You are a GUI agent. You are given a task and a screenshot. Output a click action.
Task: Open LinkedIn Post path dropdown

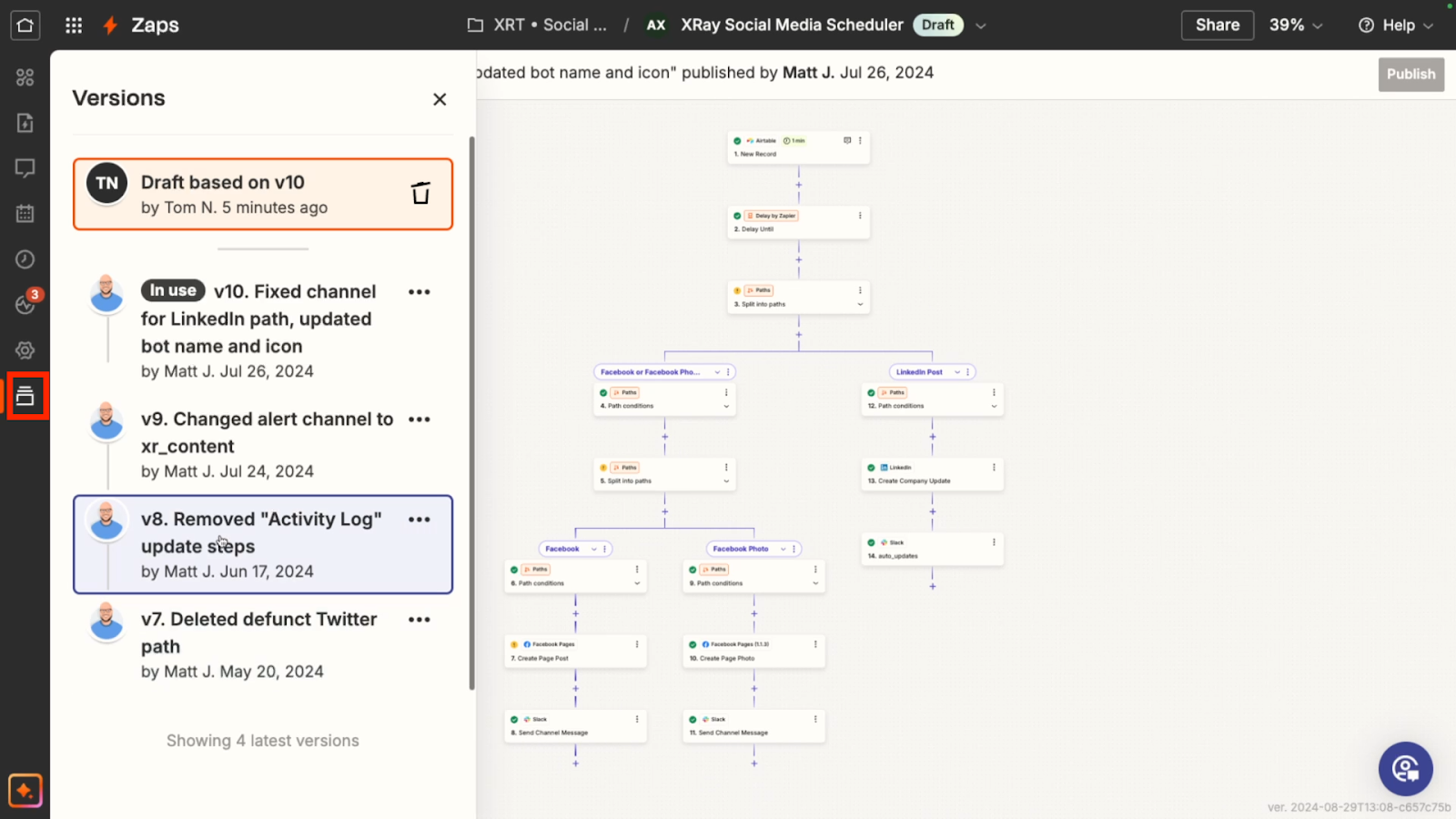click(x=957, y=372)
